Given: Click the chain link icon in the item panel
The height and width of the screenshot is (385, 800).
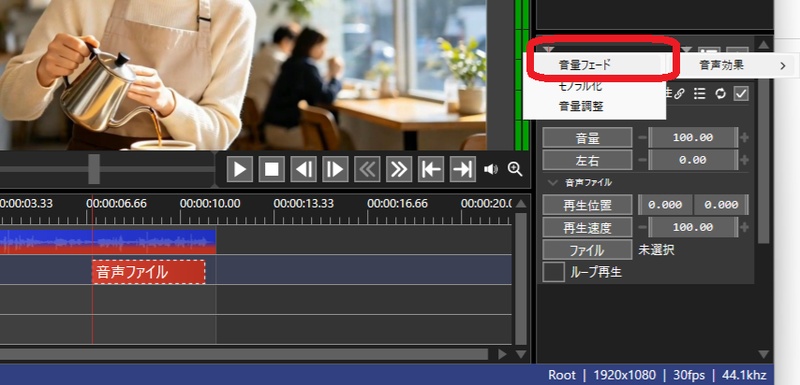Looking at the screenshot, I should (679, 94).
